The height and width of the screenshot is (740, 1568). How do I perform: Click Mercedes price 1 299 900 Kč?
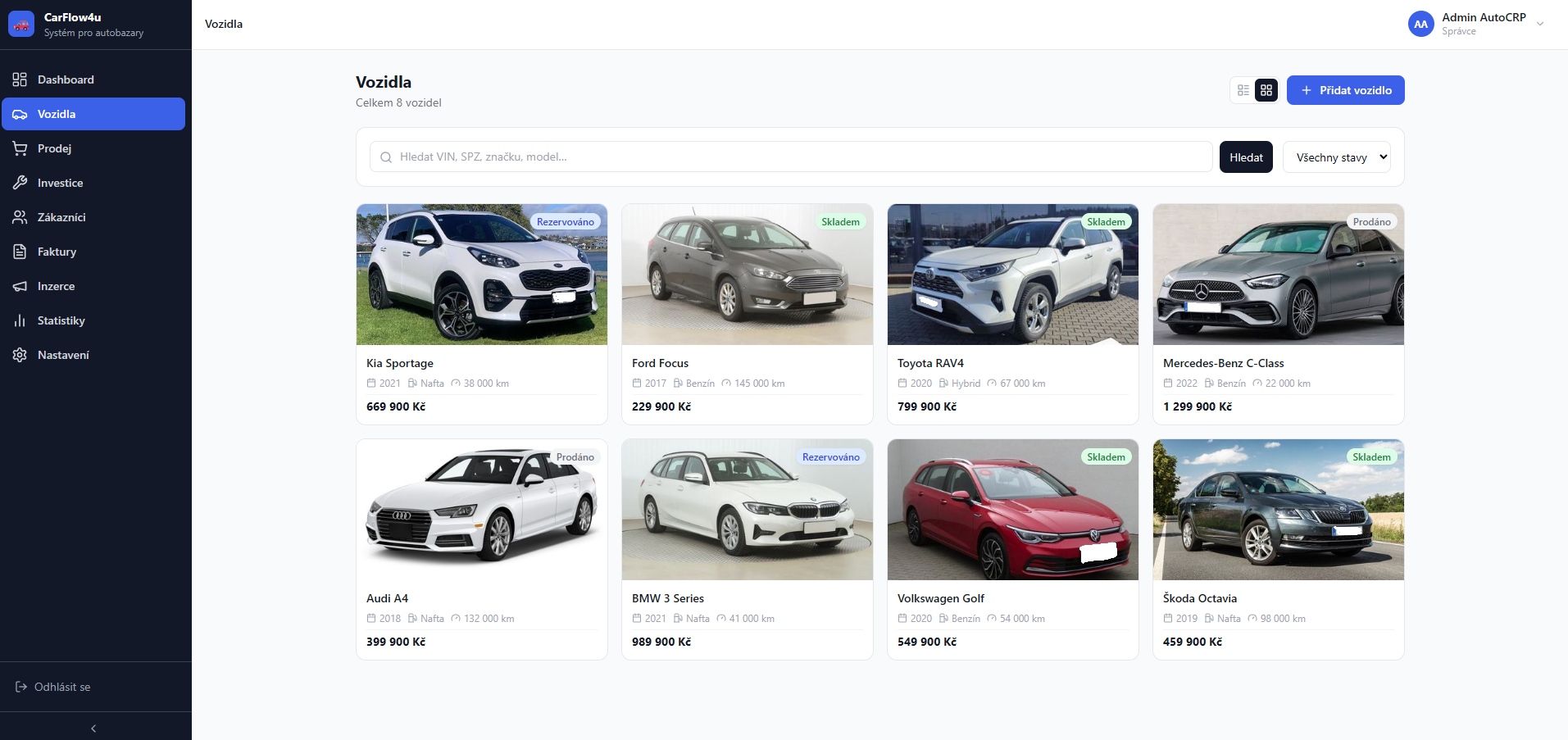click(x=1198, y=406)
